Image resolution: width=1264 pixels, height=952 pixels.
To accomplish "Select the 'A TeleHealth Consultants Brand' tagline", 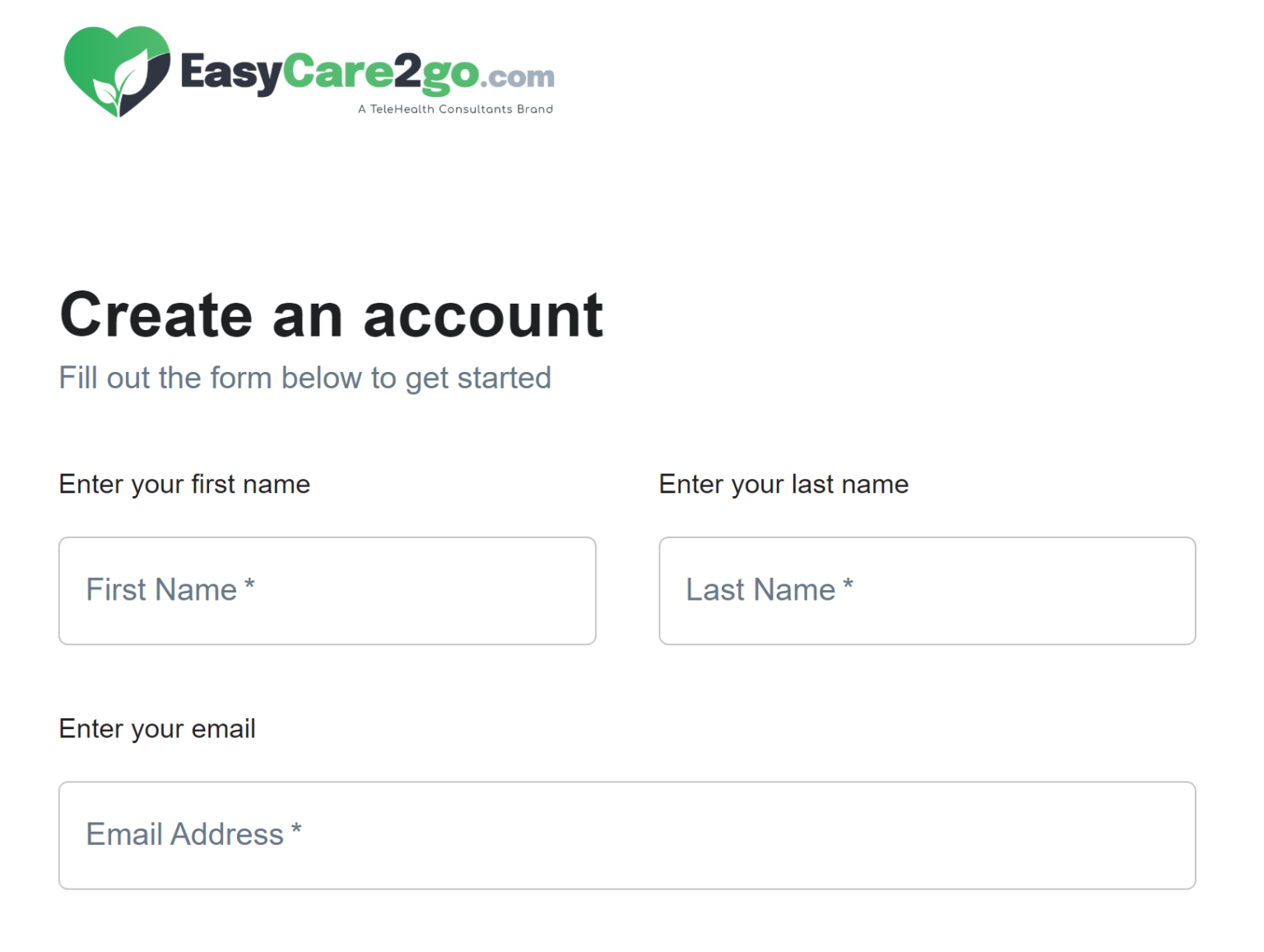I will click(x=455, y=109).
